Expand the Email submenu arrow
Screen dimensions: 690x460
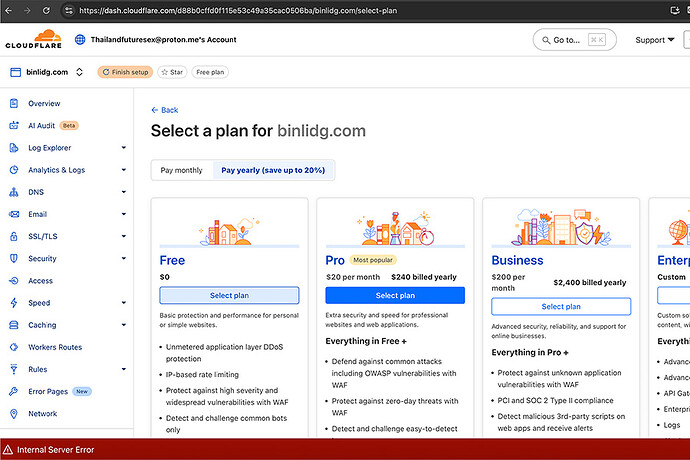[124, 214]
